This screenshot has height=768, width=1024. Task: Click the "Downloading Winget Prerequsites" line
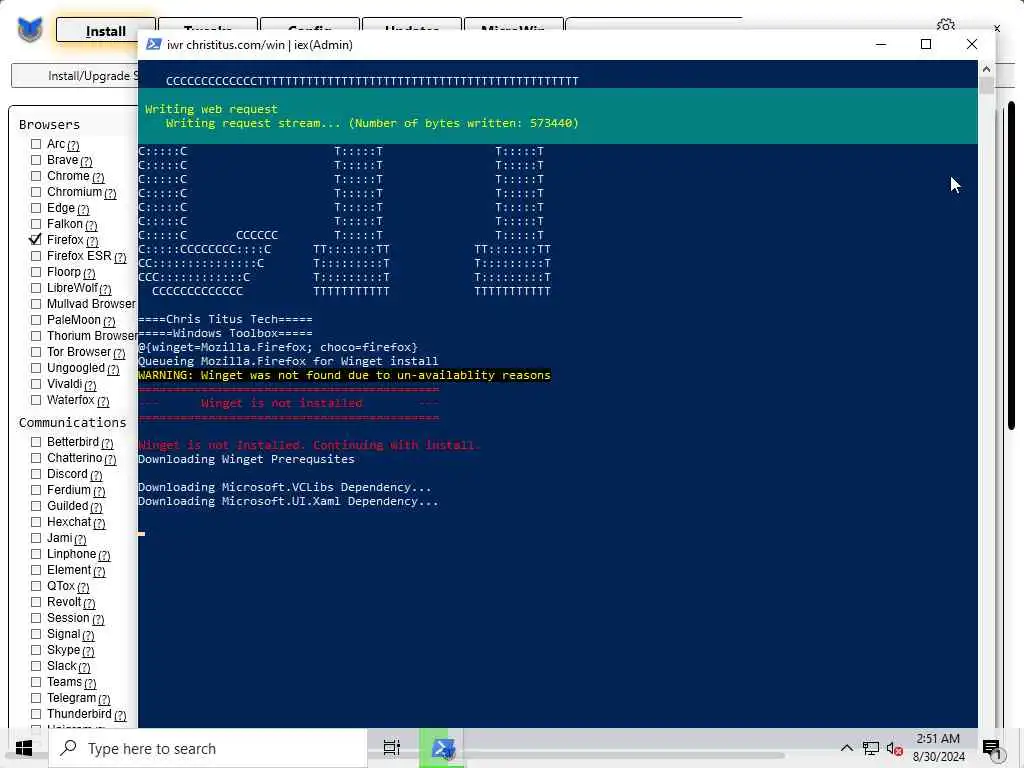click(x=246, y=459)
